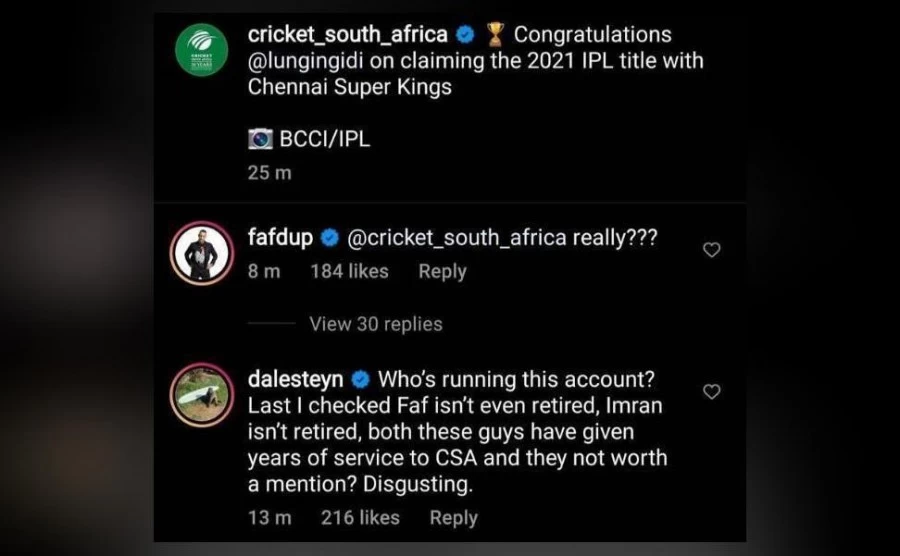Click dalesteyn's profile avatar
The image size is (900, 556).
point(203,395)
